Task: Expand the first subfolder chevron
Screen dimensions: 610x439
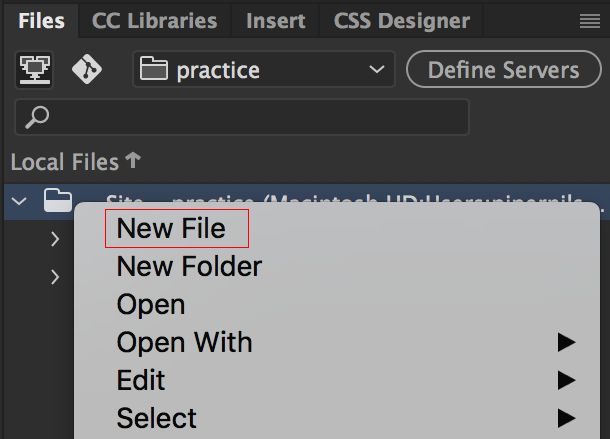Action: (x=55, y=239)
